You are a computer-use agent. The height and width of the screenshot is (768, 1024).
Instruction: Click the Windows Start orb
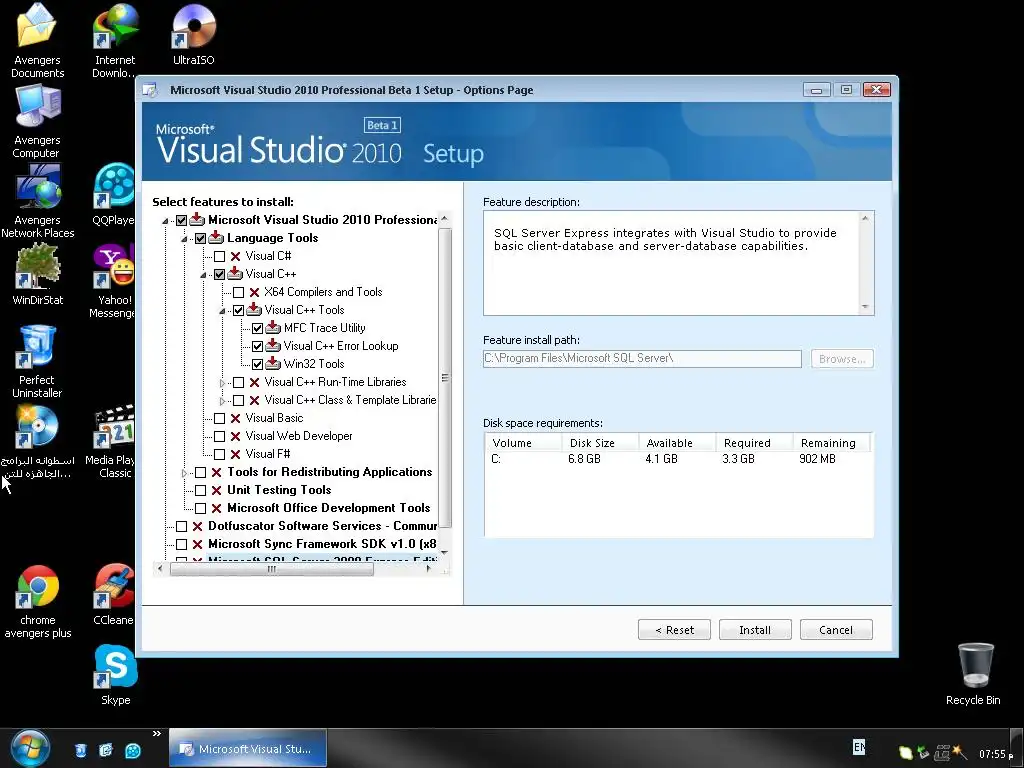[30, 748]
